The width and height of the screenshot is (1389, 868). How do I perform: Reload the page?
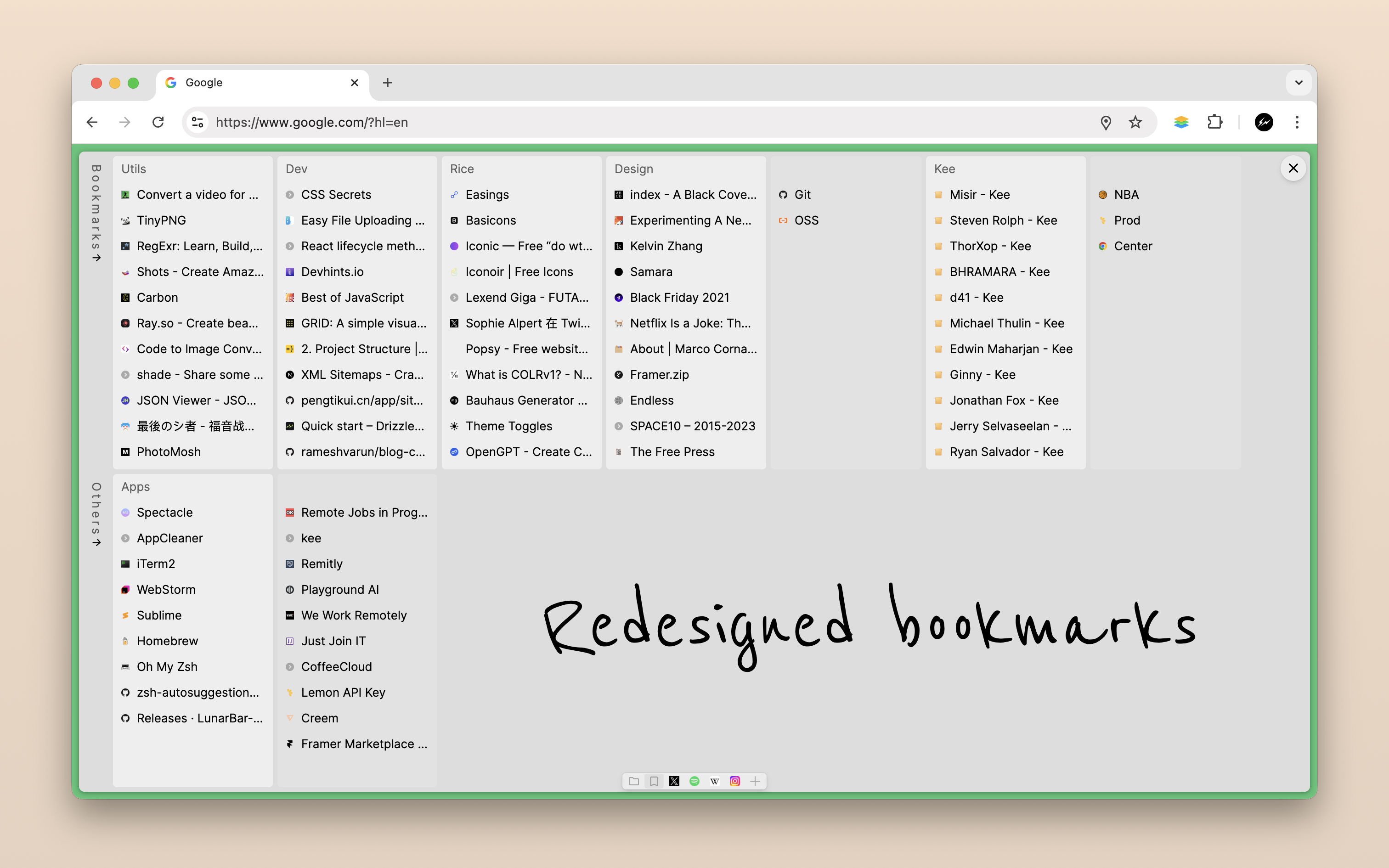158,122
